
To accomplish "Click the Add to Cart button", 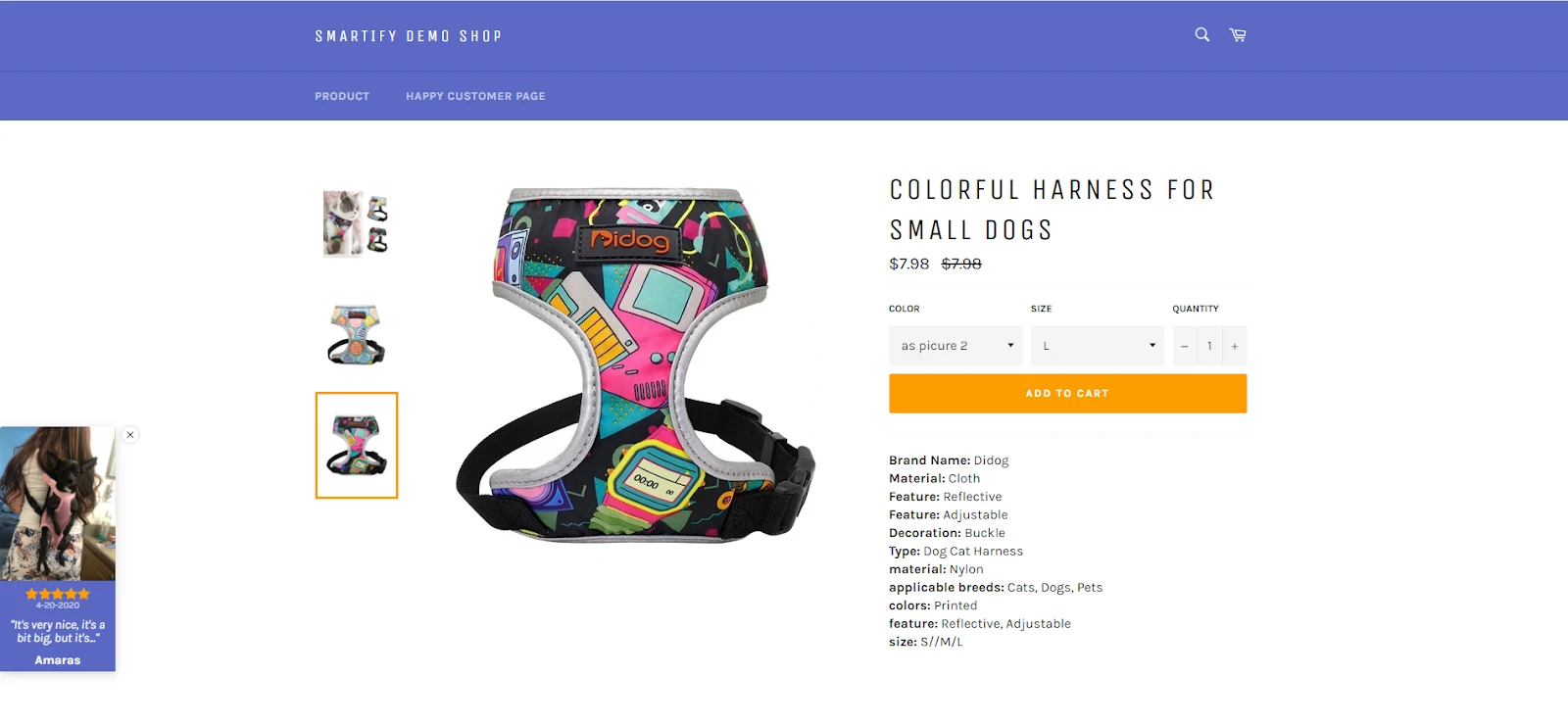I will coord(1067,393).
